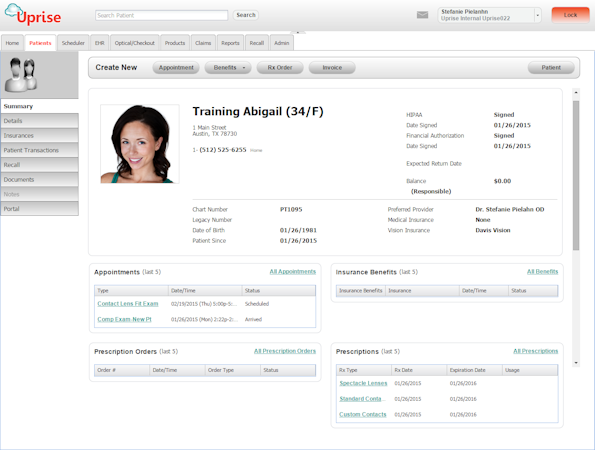Click the patient name Training Abigail

coord(258,112)
